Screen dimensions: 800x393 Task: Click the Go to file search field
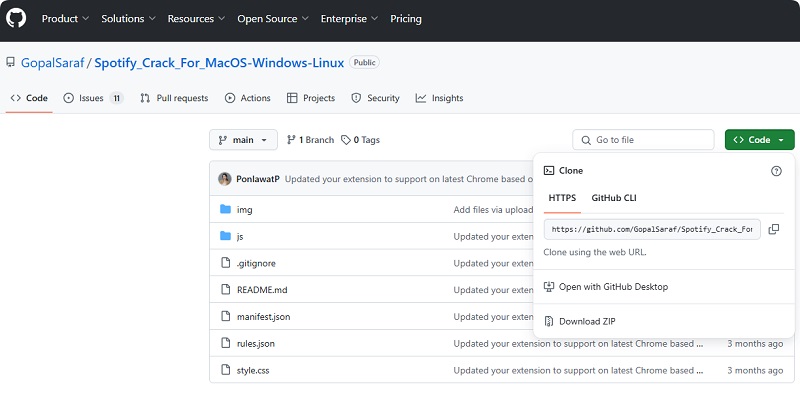point(643,140)
